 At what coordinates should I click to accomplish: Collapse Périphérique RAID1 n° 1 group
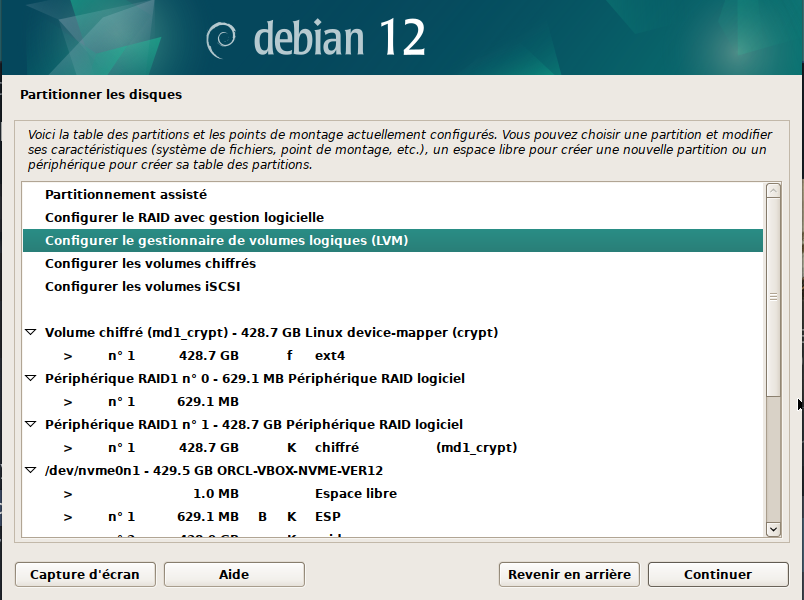[31, 425]
